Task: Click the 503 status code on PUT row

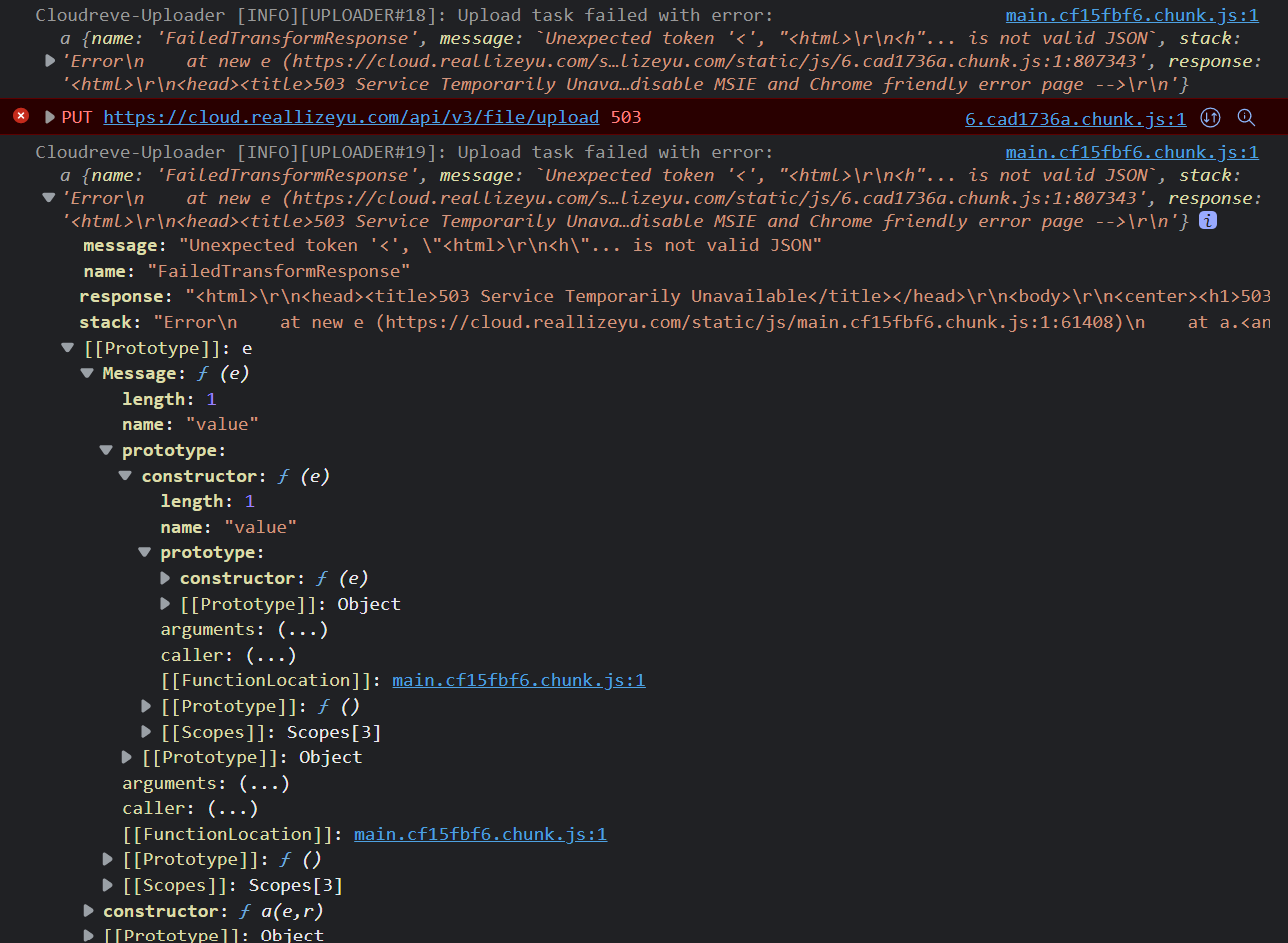Action: tap(626, 117)
